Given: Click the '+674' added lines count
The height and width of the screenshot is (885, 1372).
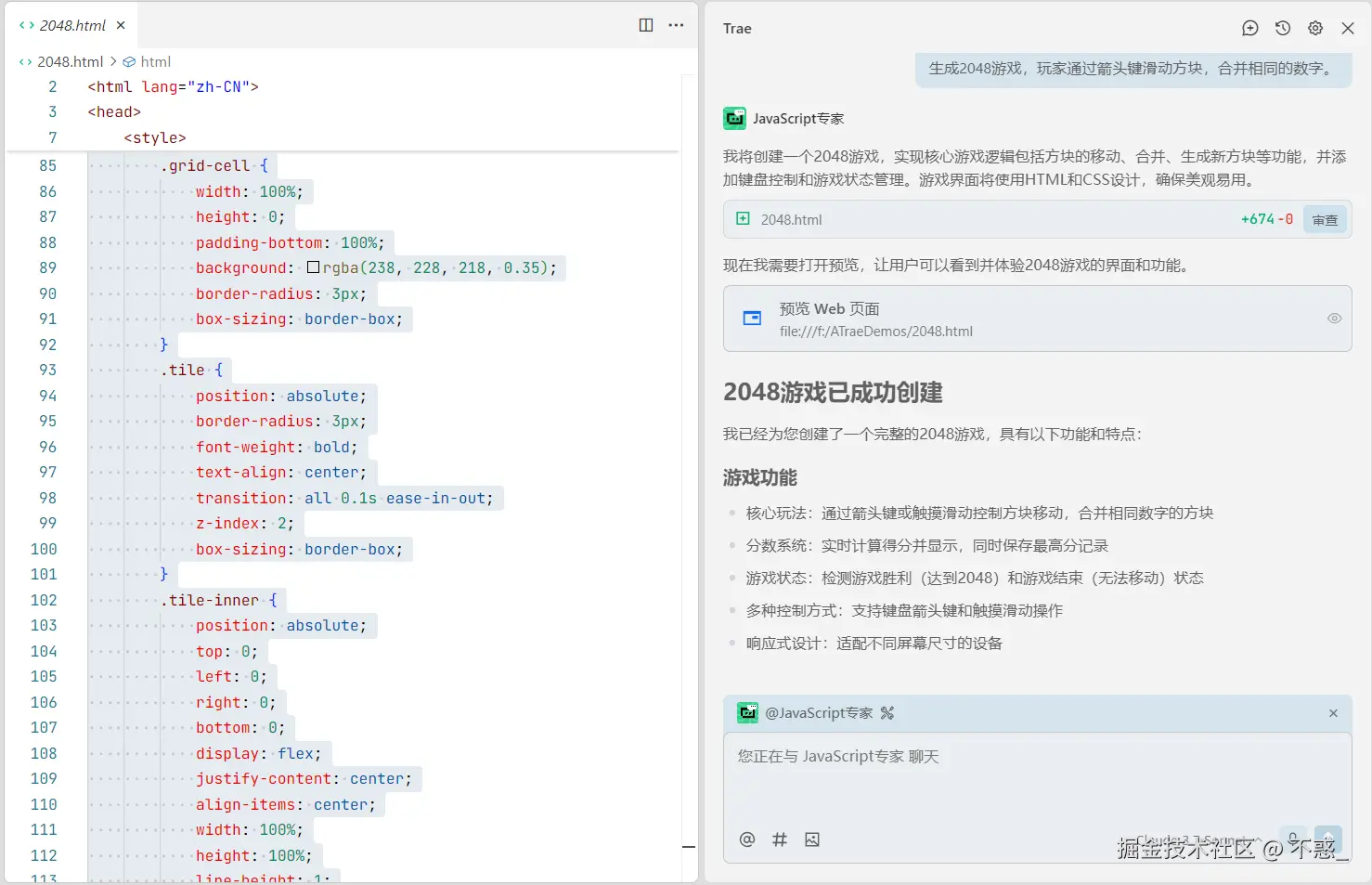Looking at the screenshot, I should (x=1258, y=219).
